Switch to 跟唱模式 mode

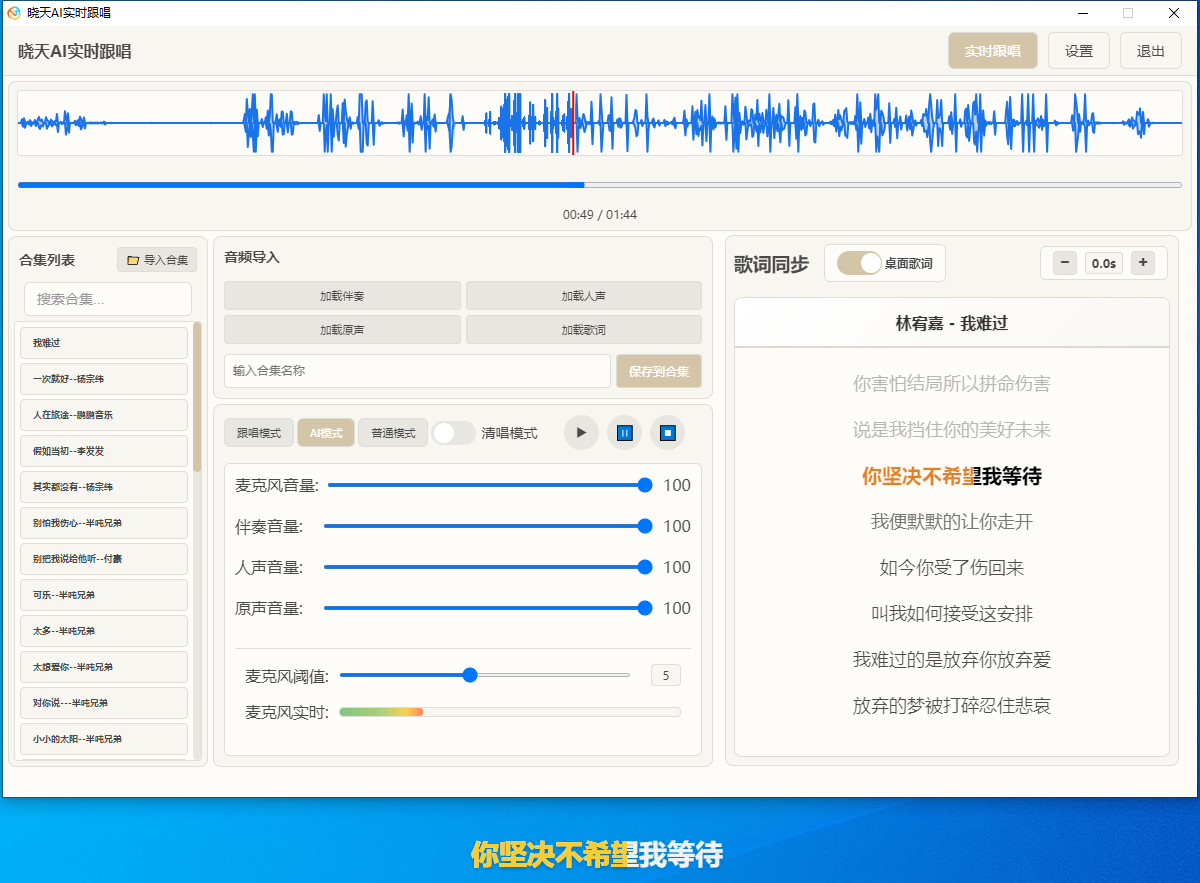click(x=259, y=433)
